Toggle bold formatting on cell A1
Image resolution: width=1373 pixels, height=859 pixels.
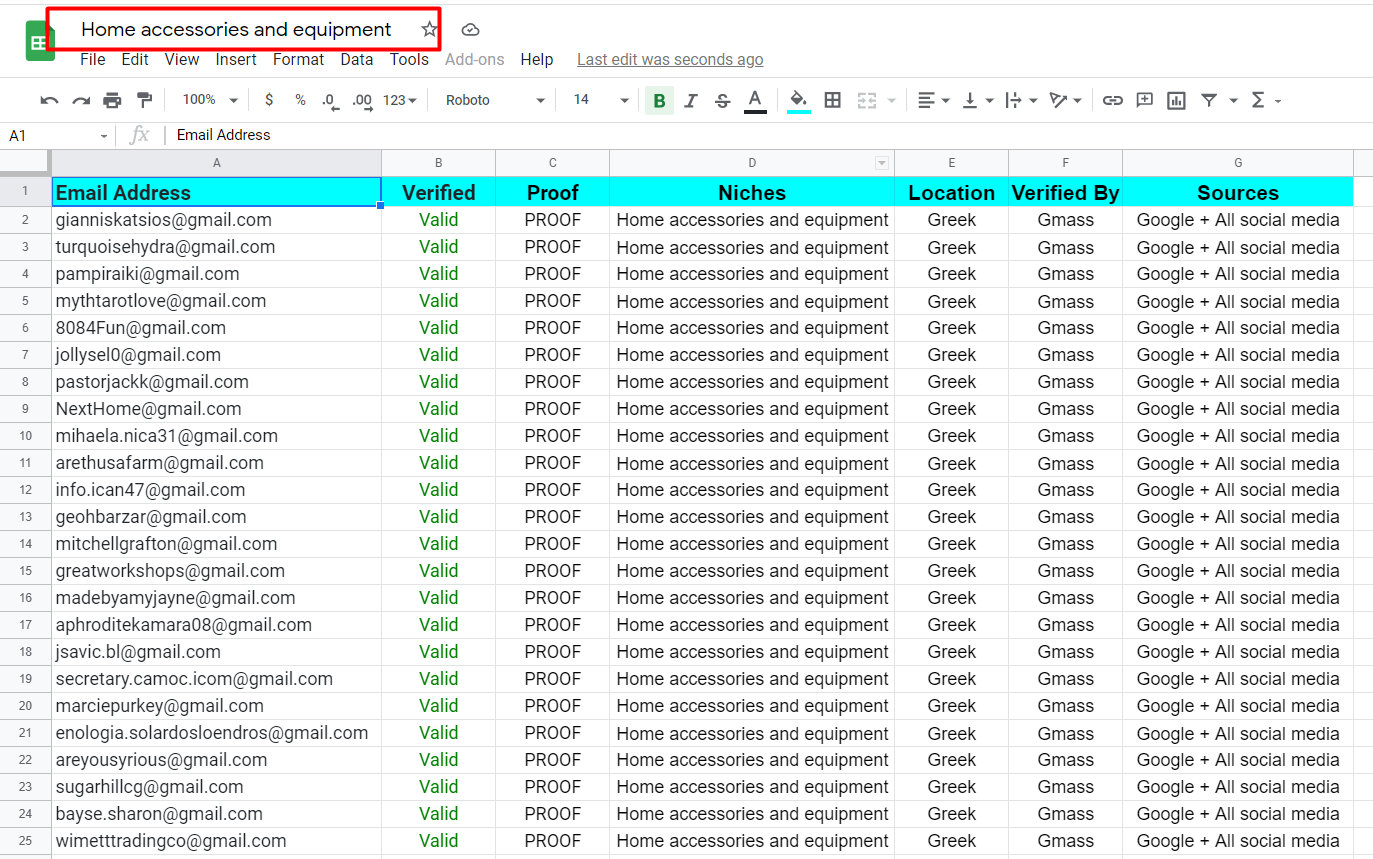[660, 100]
